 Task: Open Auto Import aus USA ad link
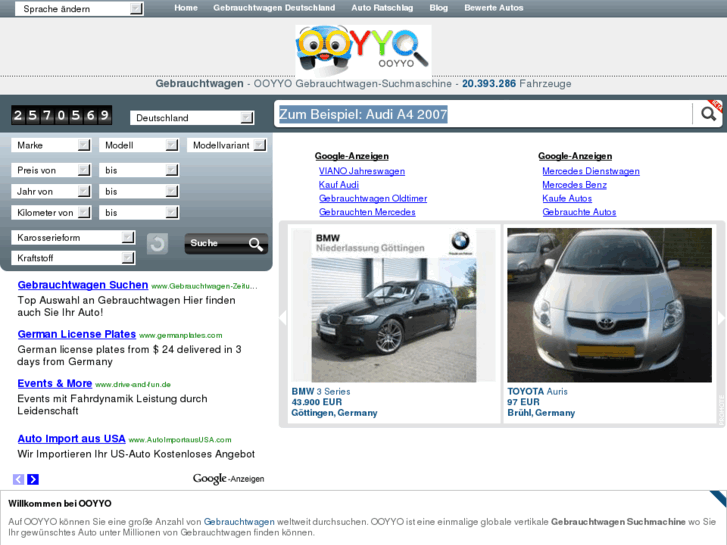pyautogui.click(x=71, y=439)
